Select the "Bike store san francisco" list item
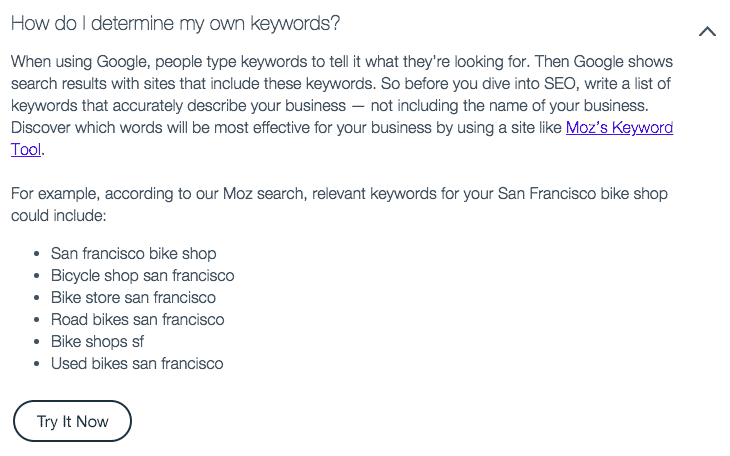Viewport: 730px width, 456px height. (133, 297)
